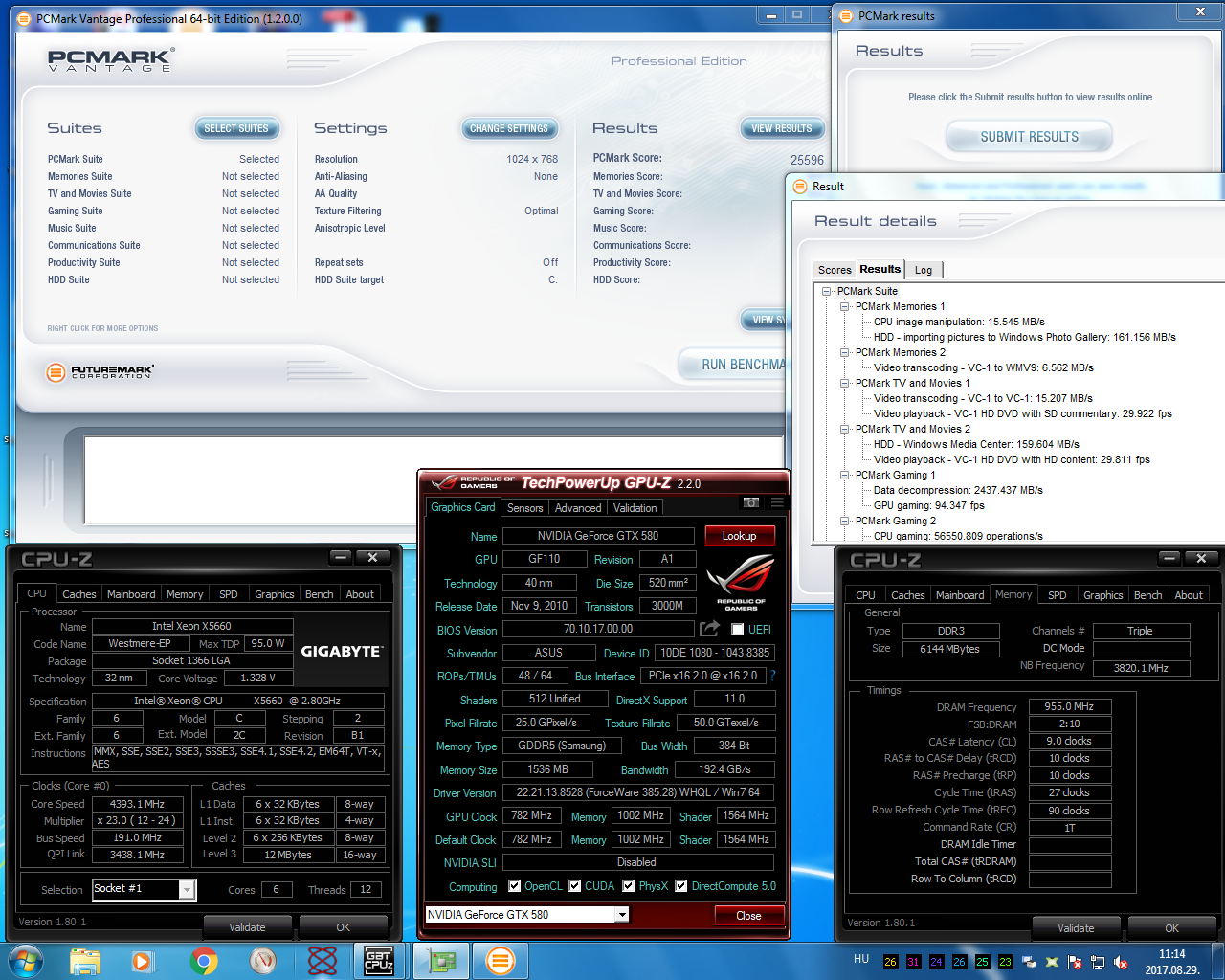This screenshot has height=980, width=1225.
Task: Click the BIOS export share icon in GPU-Z
Action: (x=709, y=629)
